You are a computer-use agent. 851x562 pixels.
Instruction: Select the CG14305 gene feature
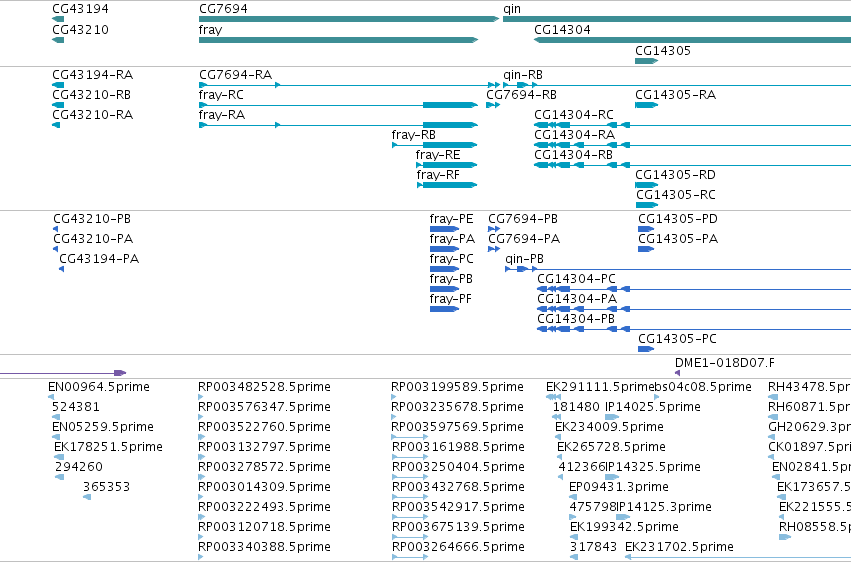646,61
